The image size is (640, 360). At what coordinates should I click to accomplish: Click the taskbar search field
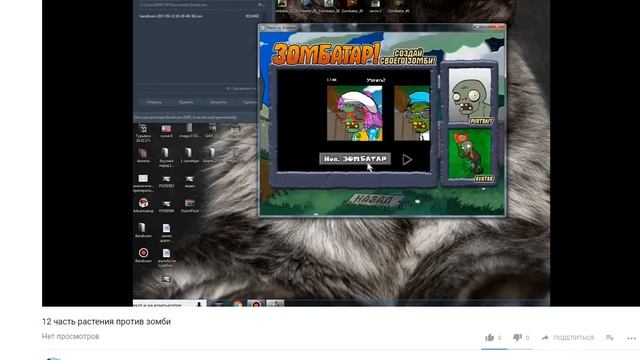click(x=169, y=304)
